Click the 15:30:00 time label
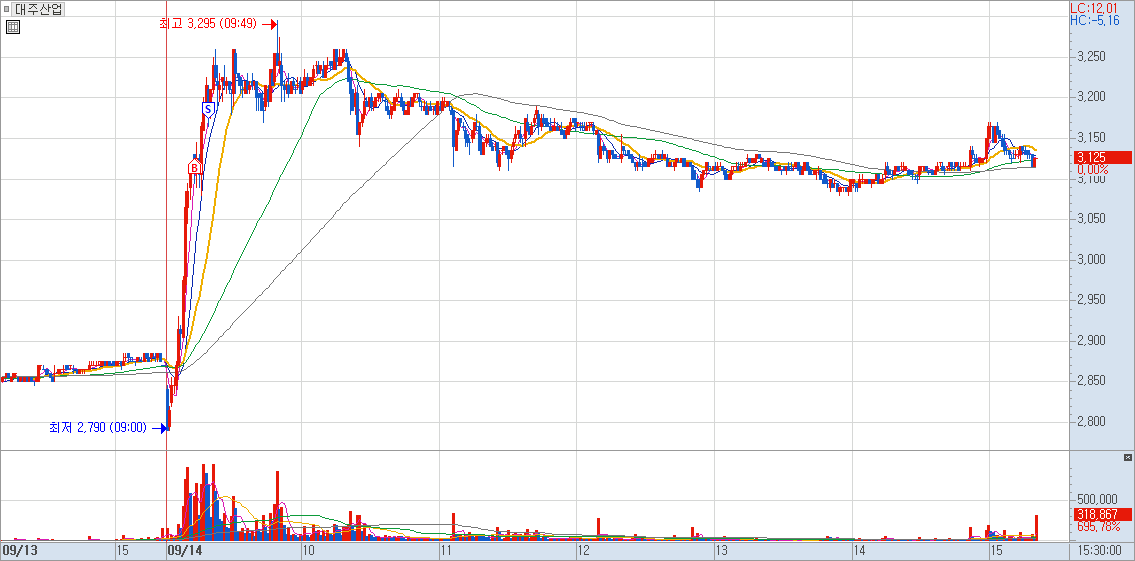 coord(1100,551)
